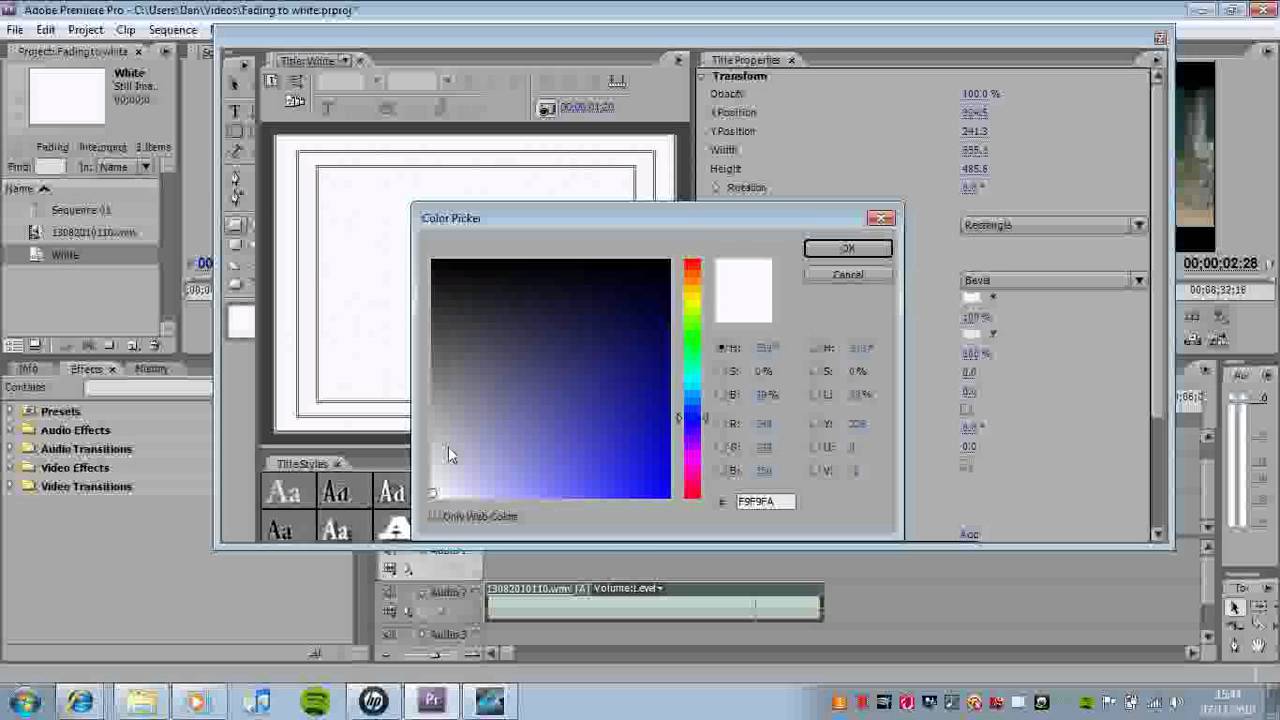The image size is (1280, 720).
Task: Click the Selection arrow in Tools panel
Action: point(1234,608)
